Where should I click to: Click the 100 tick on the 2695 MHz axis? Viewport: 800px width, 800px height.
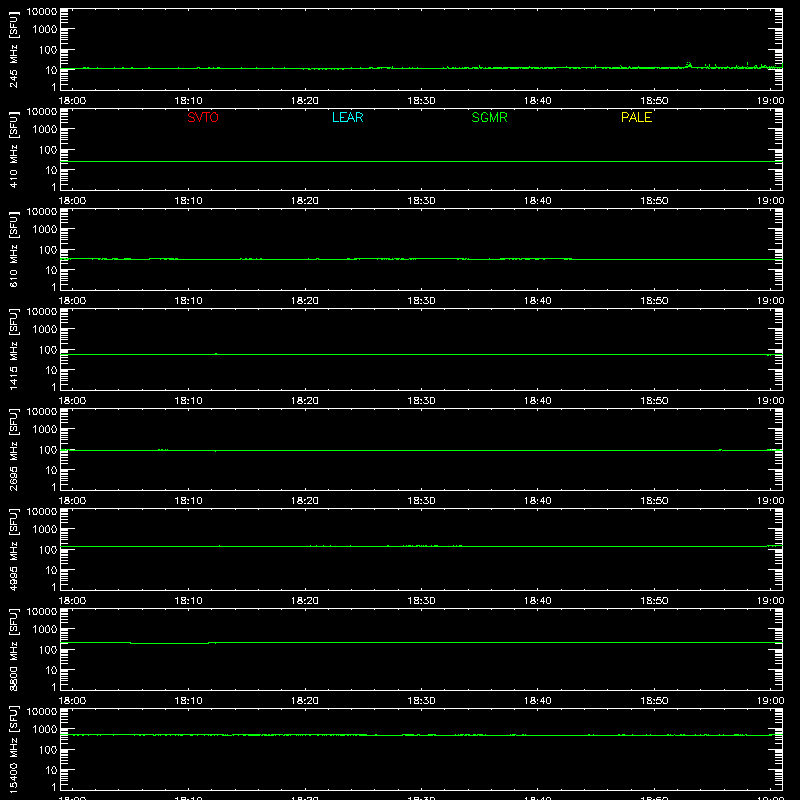(48, 450)
